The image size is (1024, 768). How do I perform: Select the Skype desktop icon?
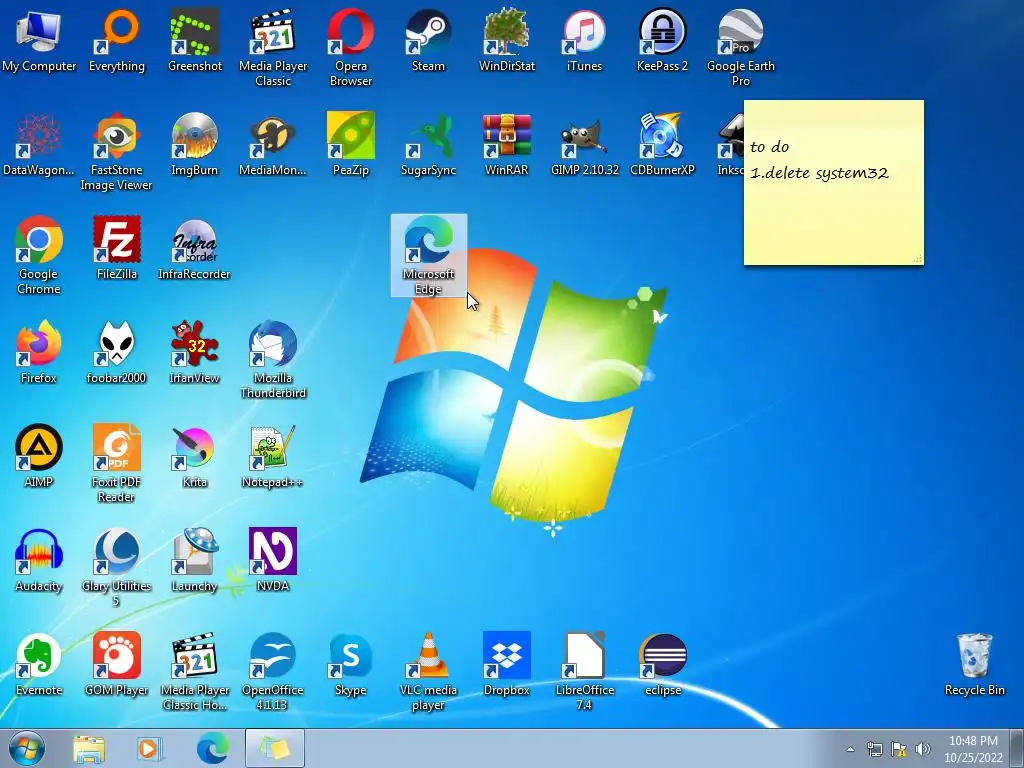351,664
